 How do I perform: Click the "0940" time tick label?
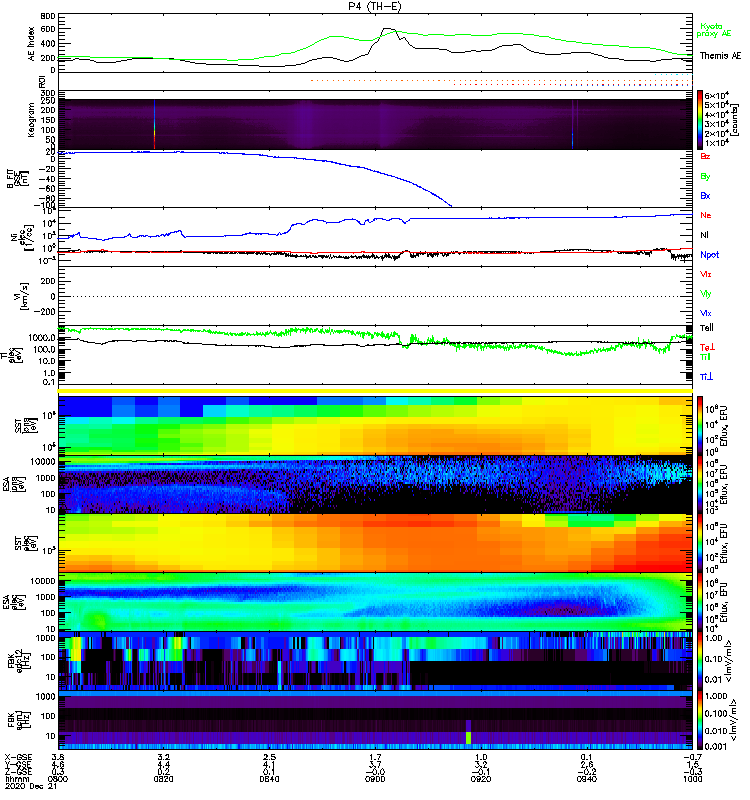[x=586, y=779]
